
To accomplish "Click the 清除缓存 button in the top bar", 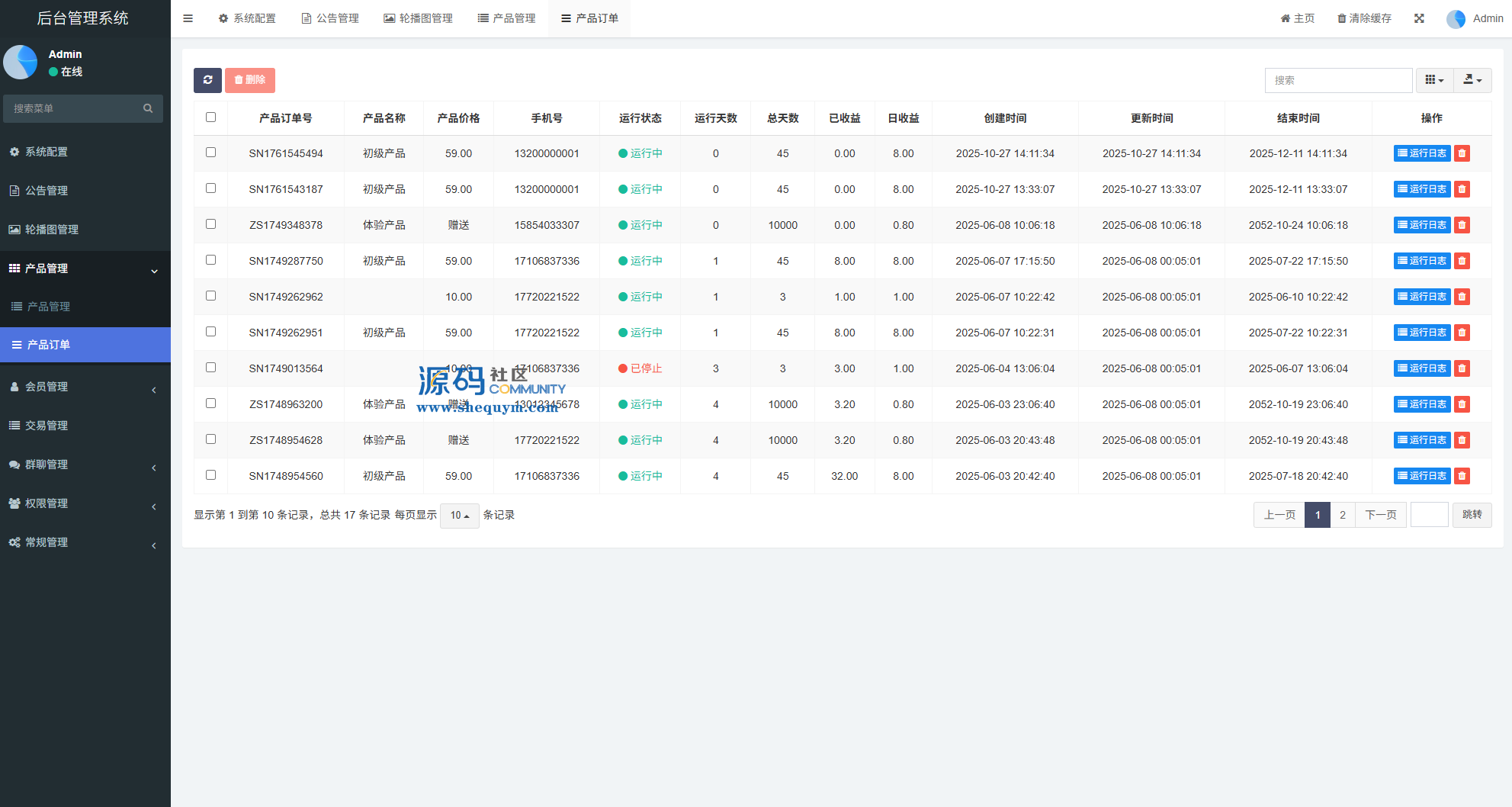I will 1364,18.
